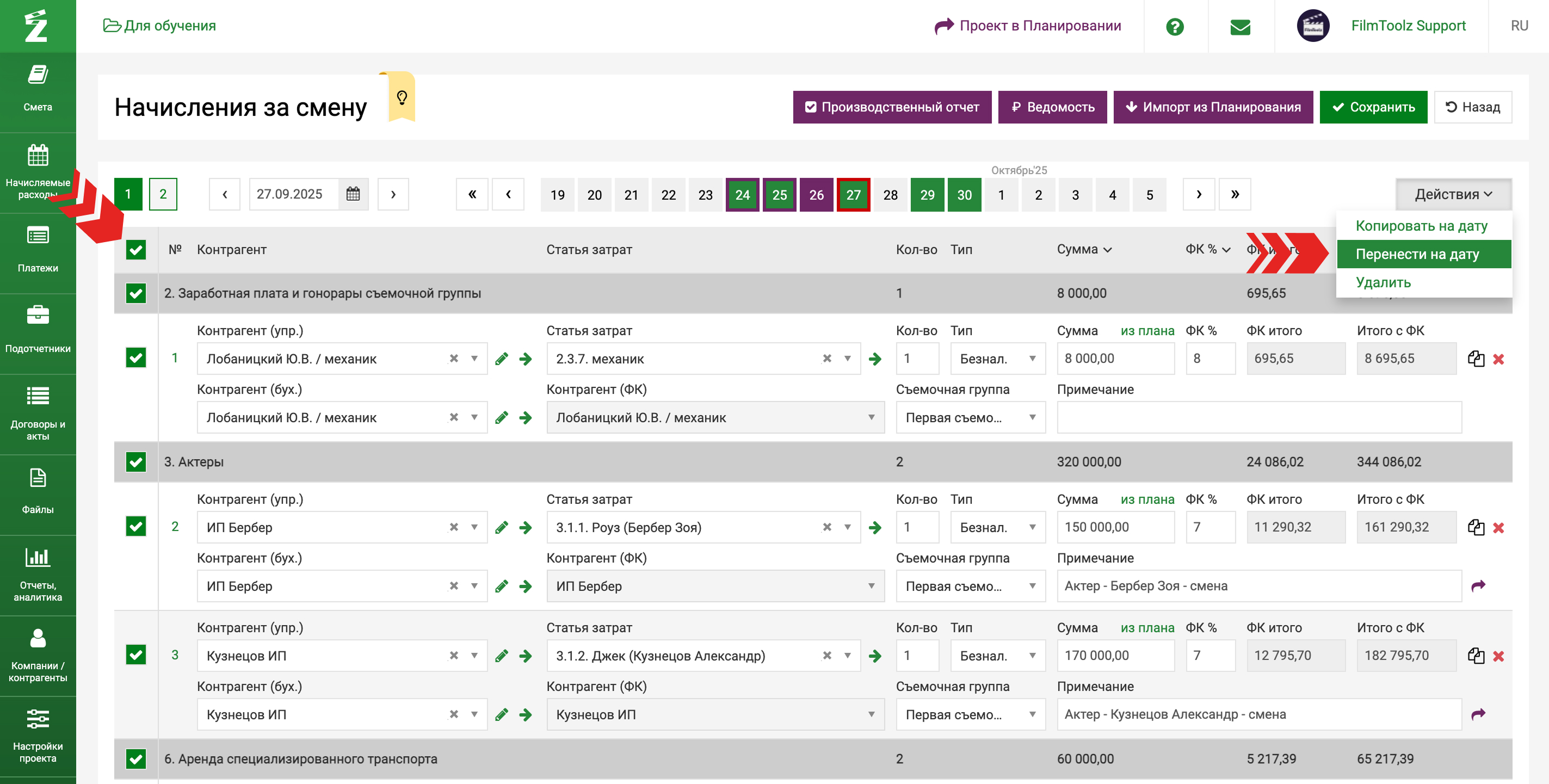This screenshot has width=1549, height=784.
Task: Open Съемочная группа dropdown for row 2
Action: [970, 586]
